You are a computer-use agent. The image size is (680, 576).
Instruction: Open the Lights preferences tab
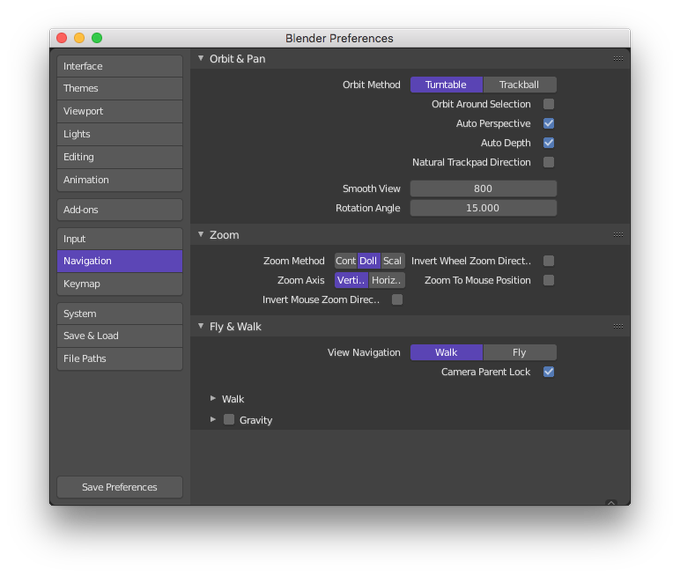click(x=120, y=134)
